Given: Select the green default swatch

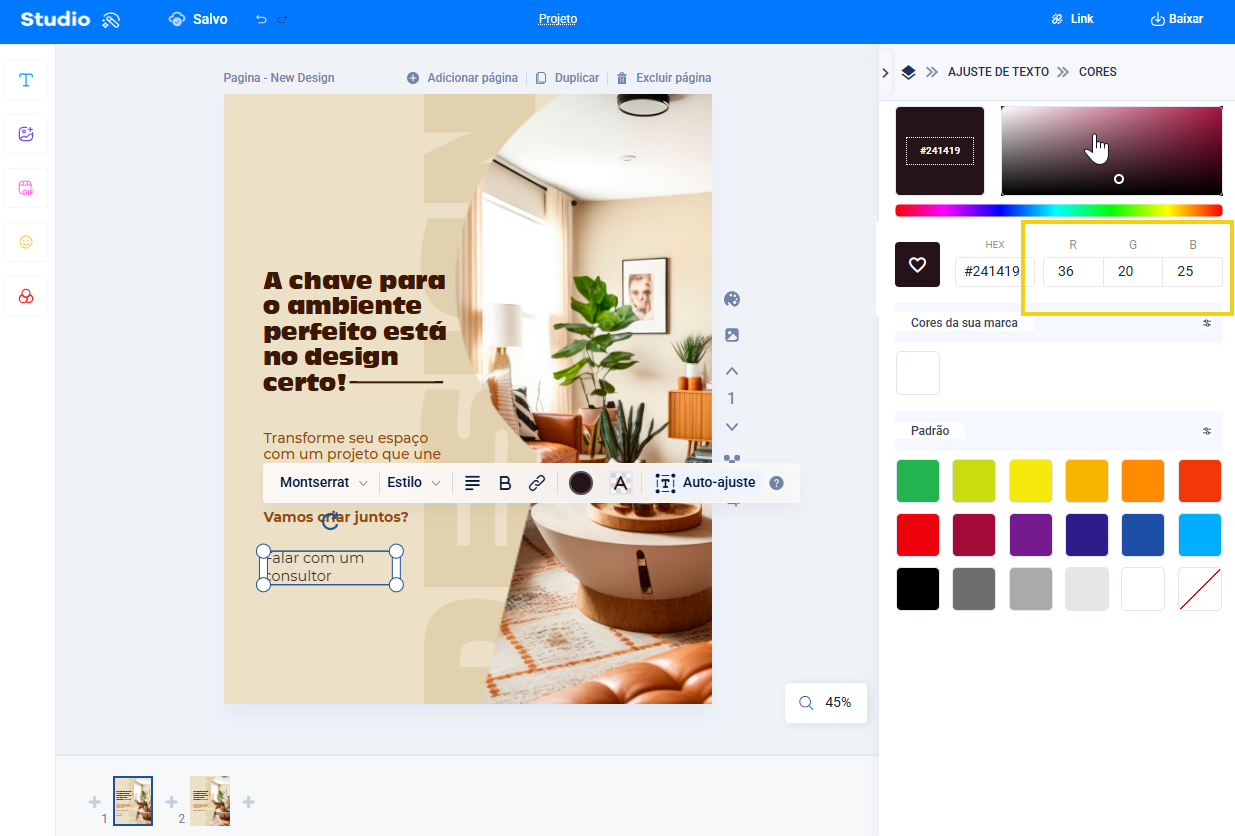Looking at the screenshot, I should 918,481.
